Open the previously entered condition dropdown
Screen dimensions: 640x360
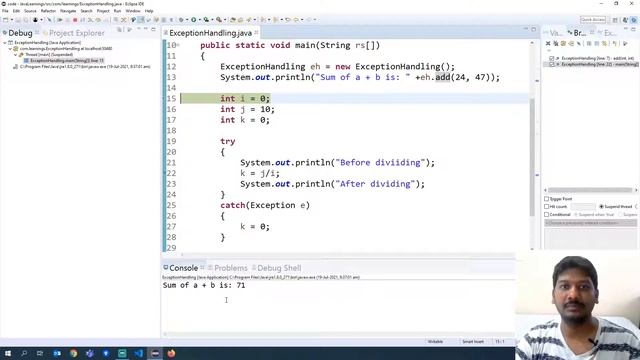(x=591, y=223)
